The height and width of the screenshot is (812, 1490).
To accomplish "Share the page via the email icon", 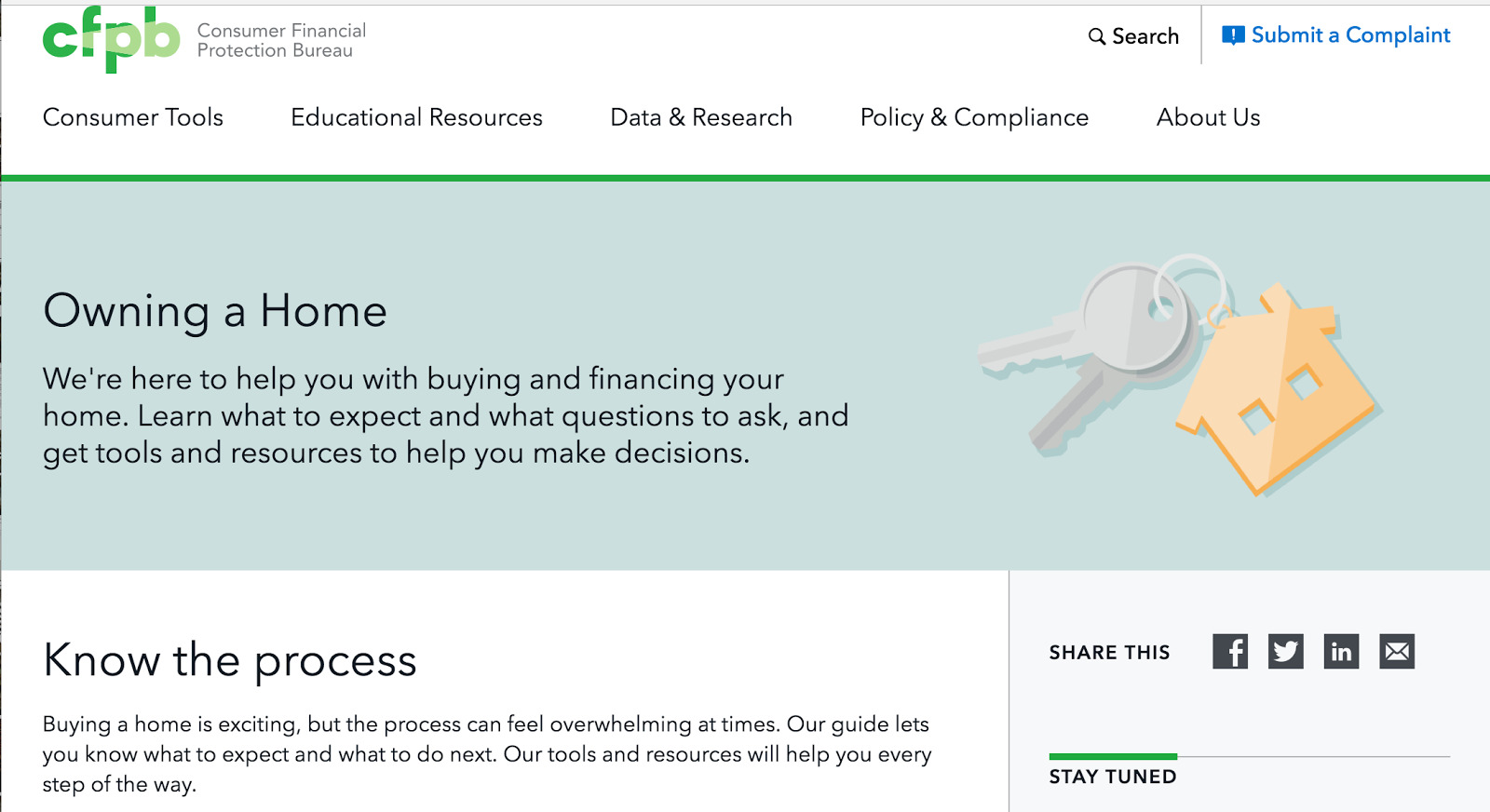I will 1395,652.
